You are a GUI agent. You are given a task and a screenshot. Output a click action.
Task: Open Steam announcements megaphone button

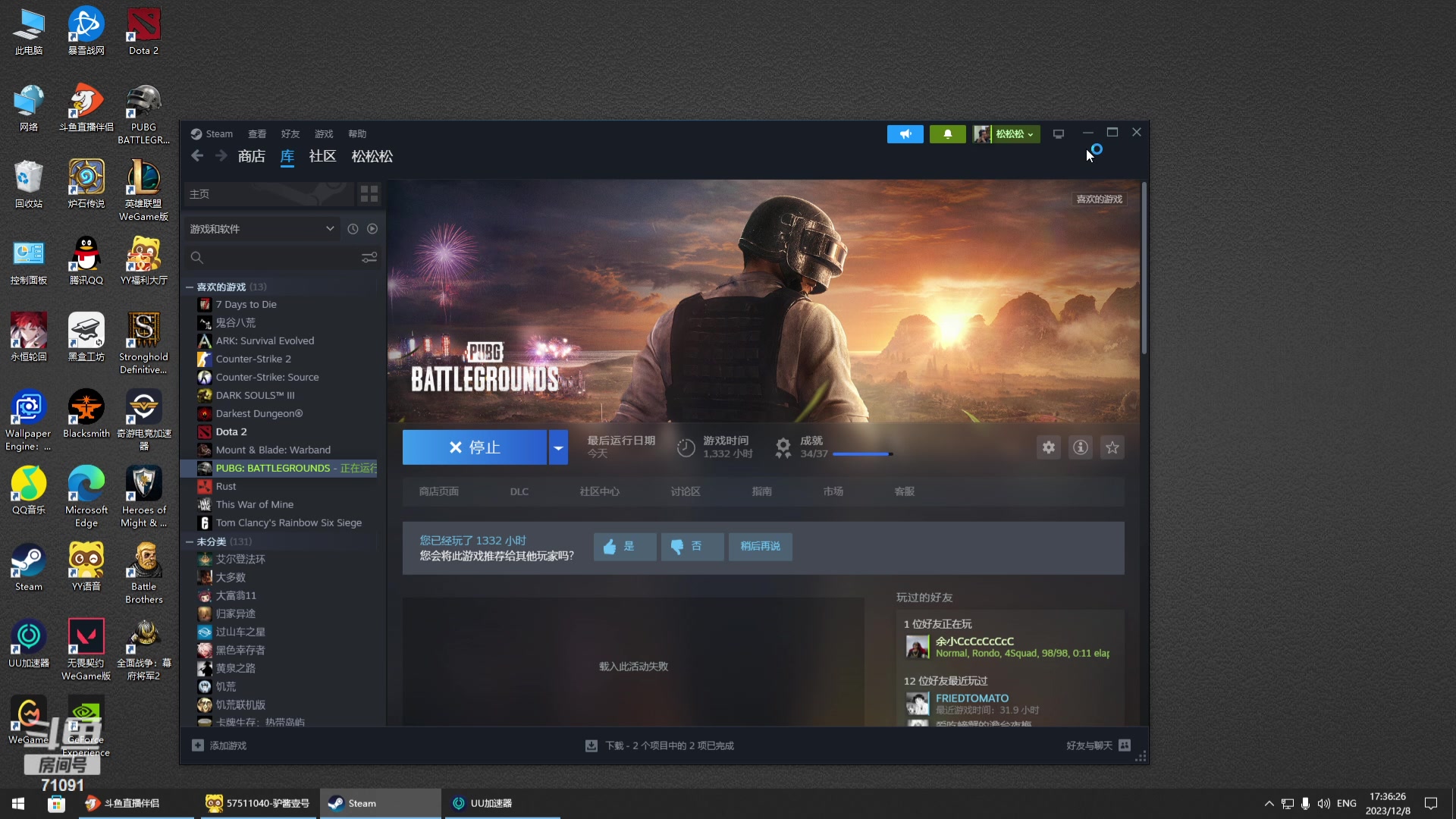click(905, 134)
